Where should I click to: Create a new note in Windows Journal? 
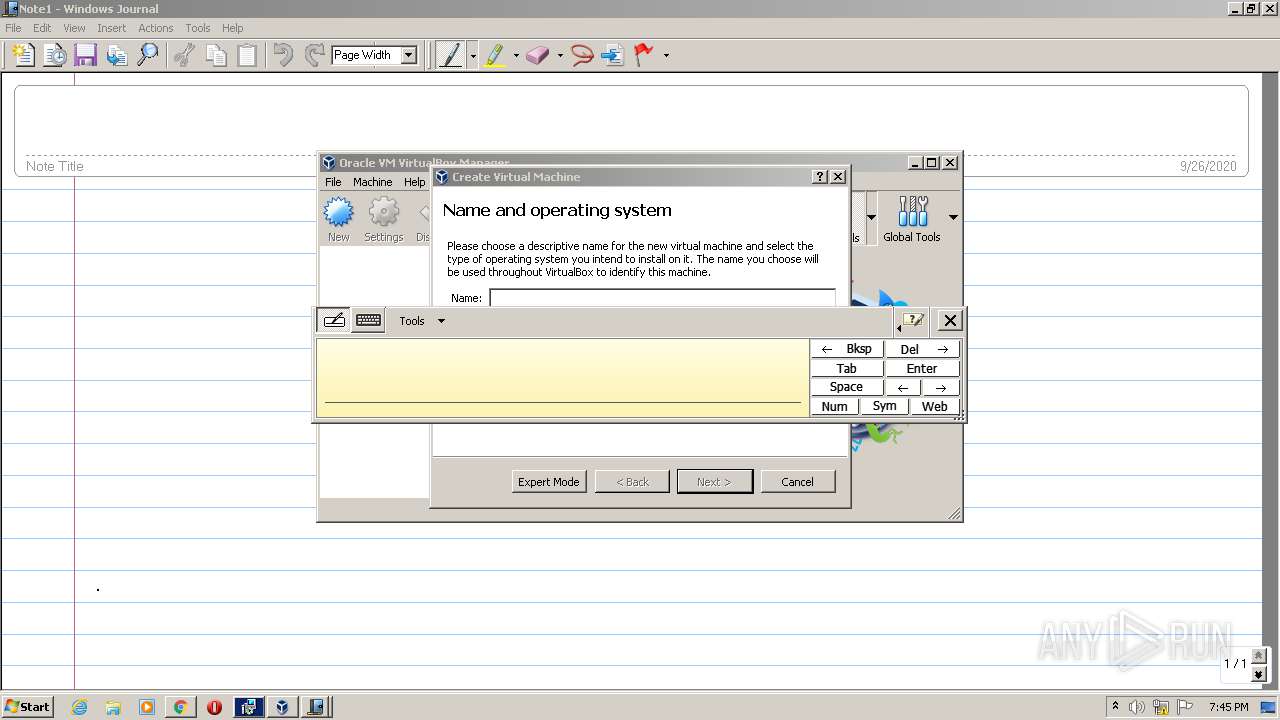pos(23,55)
